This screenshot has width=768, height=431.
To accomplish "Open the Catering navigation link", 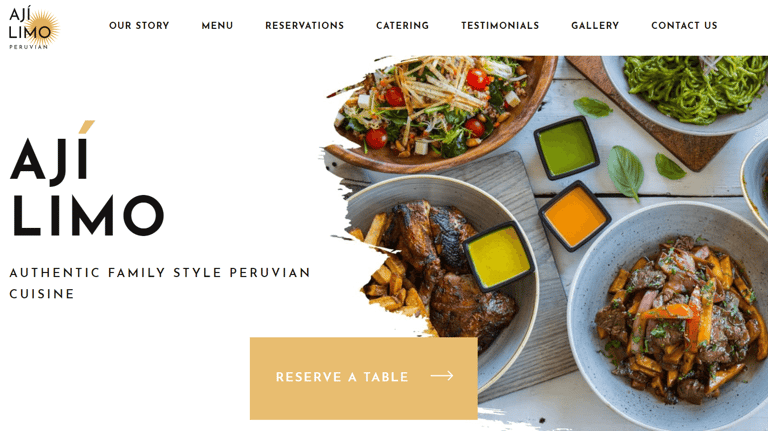I will point(402,25).
